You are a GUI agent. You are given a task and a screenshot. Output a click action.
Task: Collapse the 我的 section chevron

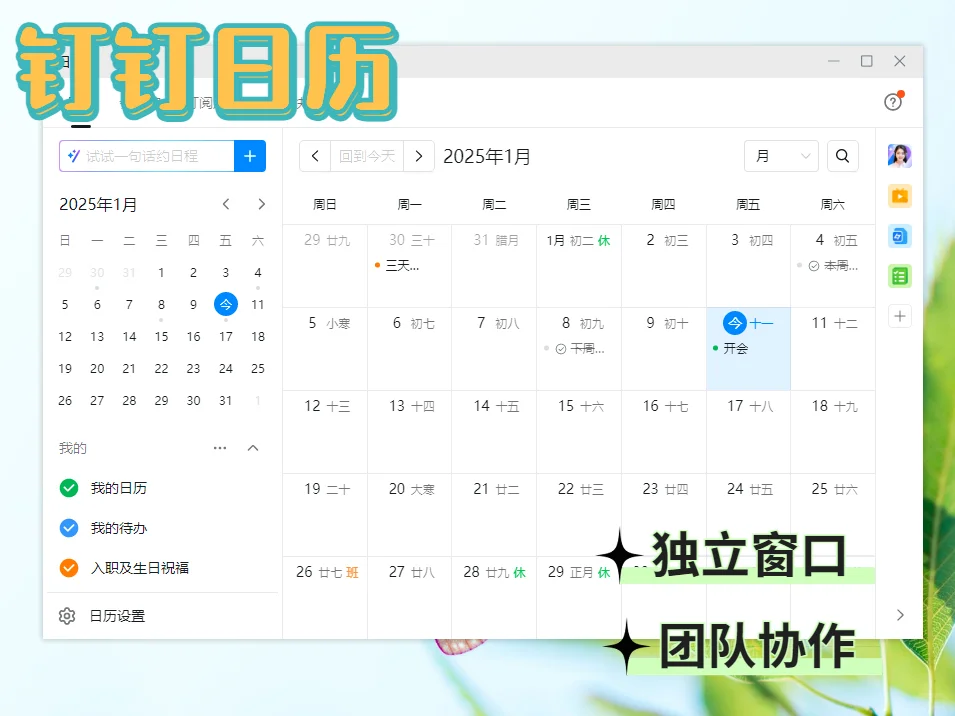point(253,448)
